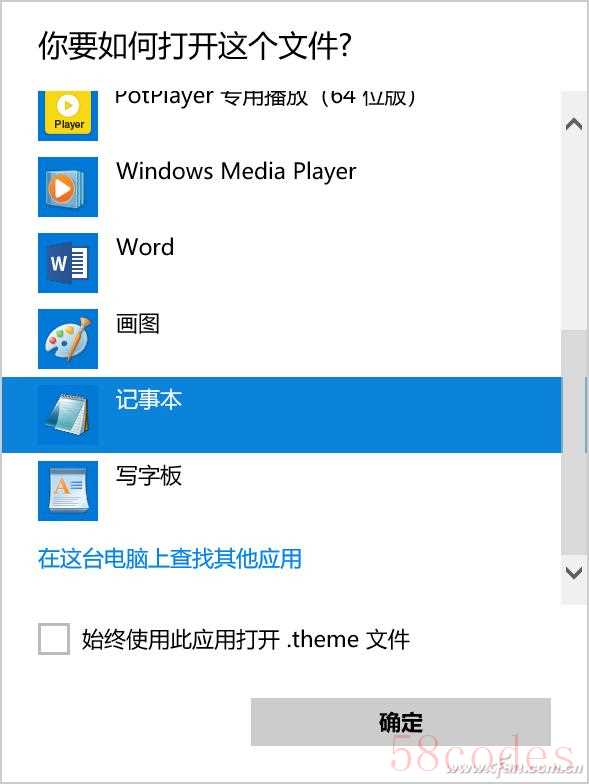Click the app list scrollbar thumb
This screenshot has height=784, width=589.
(x=574, y=442)
